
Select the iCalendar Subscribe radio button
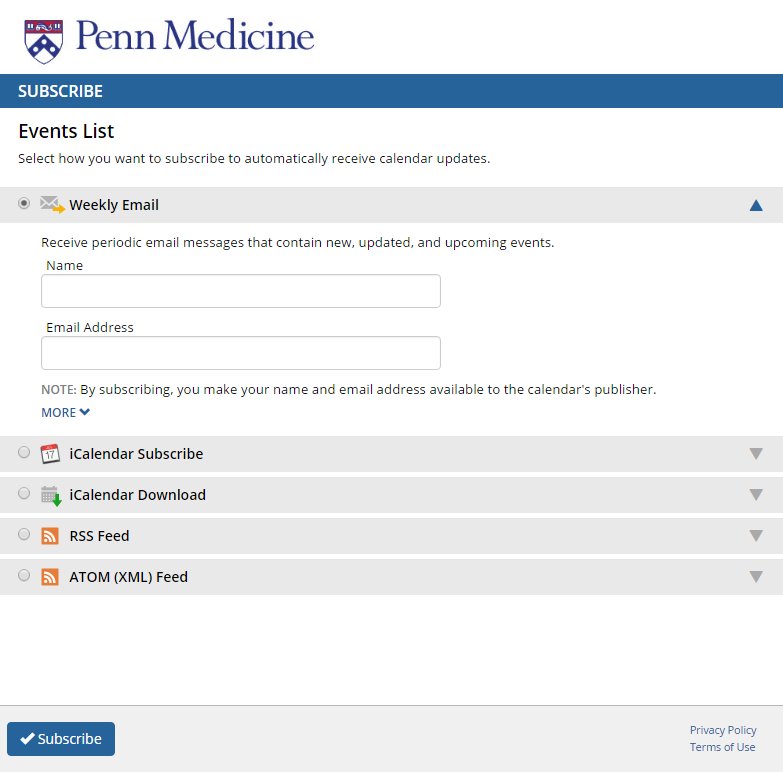tap(24, 452)
